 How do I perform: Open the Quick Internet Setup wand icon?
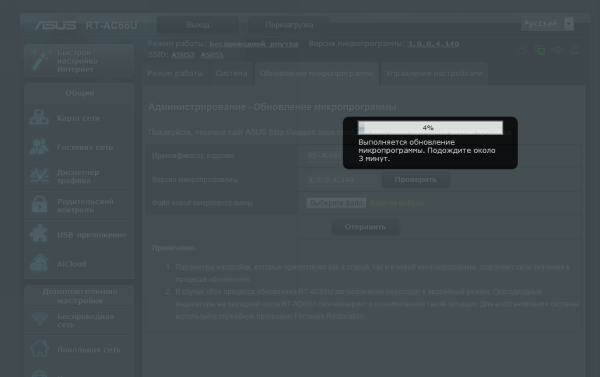click(41, 60)
